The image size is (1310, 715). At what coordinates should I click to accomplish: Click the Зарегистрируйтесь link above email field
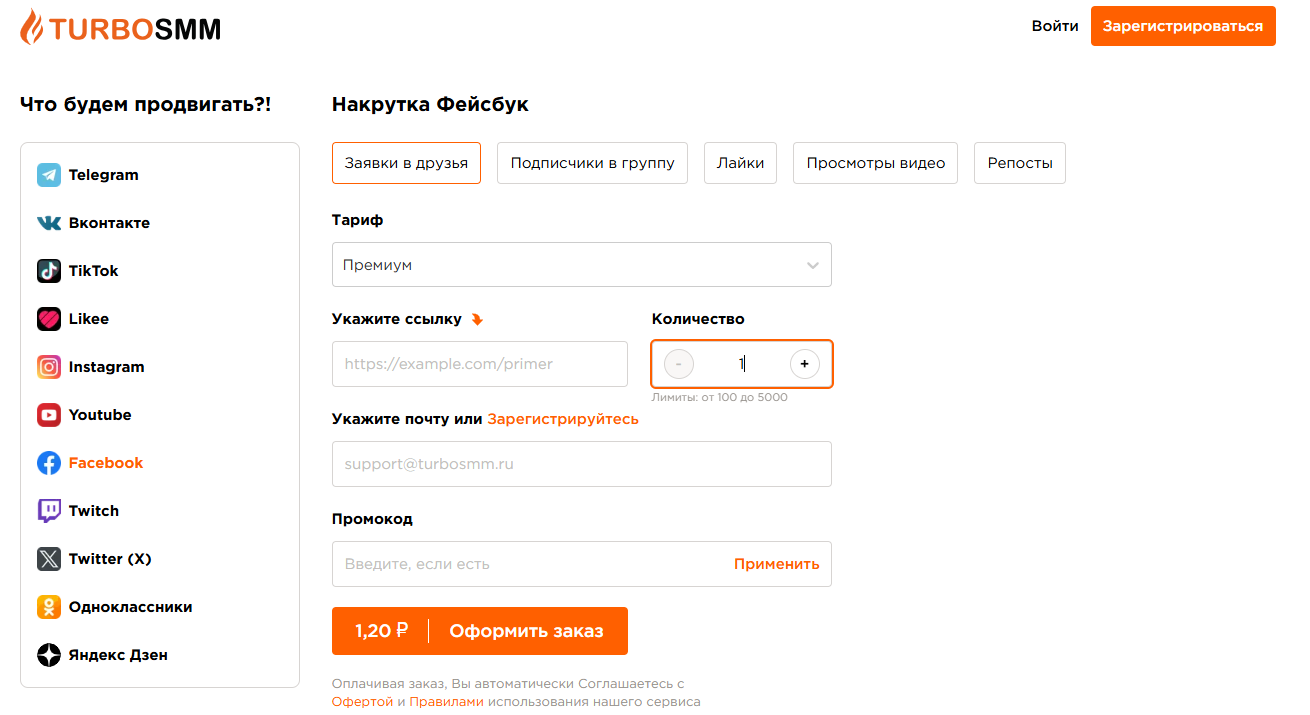[x=563, y=419]
